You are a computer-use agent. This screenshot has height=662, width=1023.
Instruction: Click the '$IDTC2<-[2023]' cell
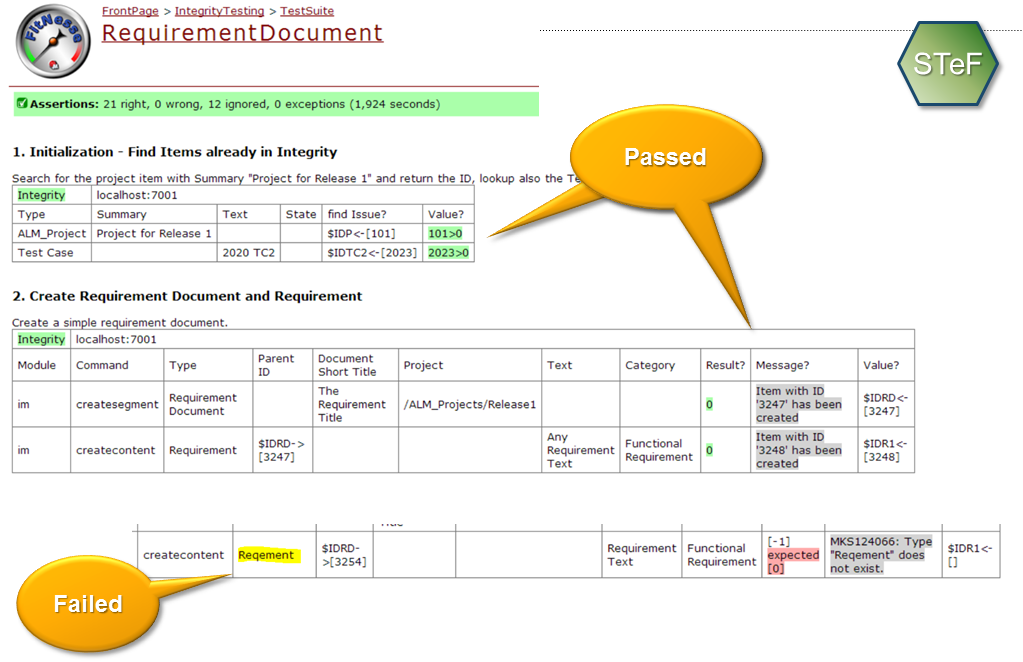click(x=373, y=252)
